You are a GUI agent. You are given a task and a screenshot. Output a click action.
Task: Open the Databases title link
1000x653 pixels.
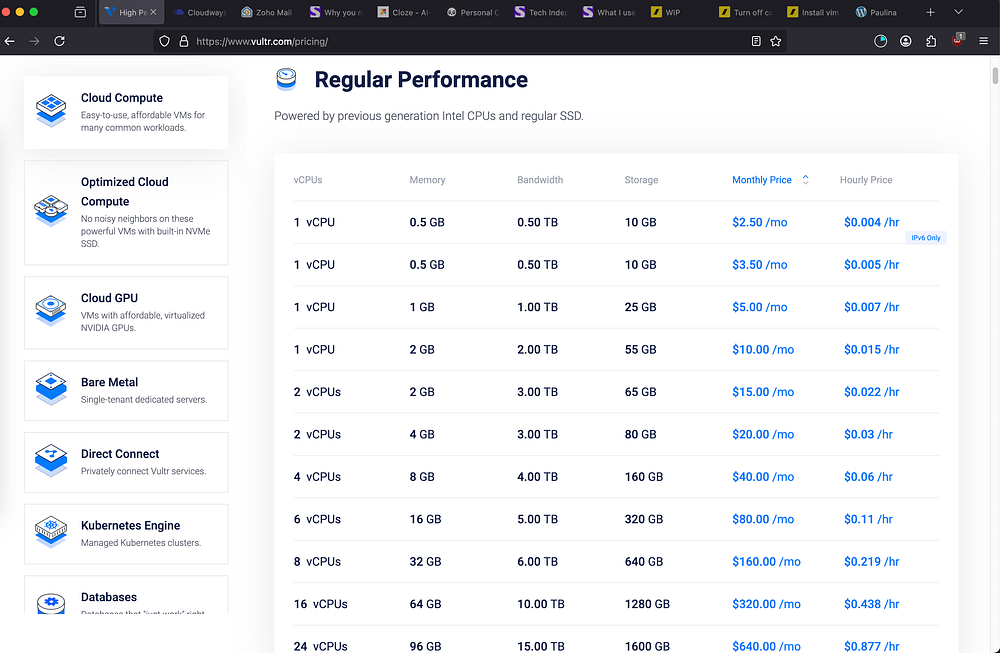(109, 597)
